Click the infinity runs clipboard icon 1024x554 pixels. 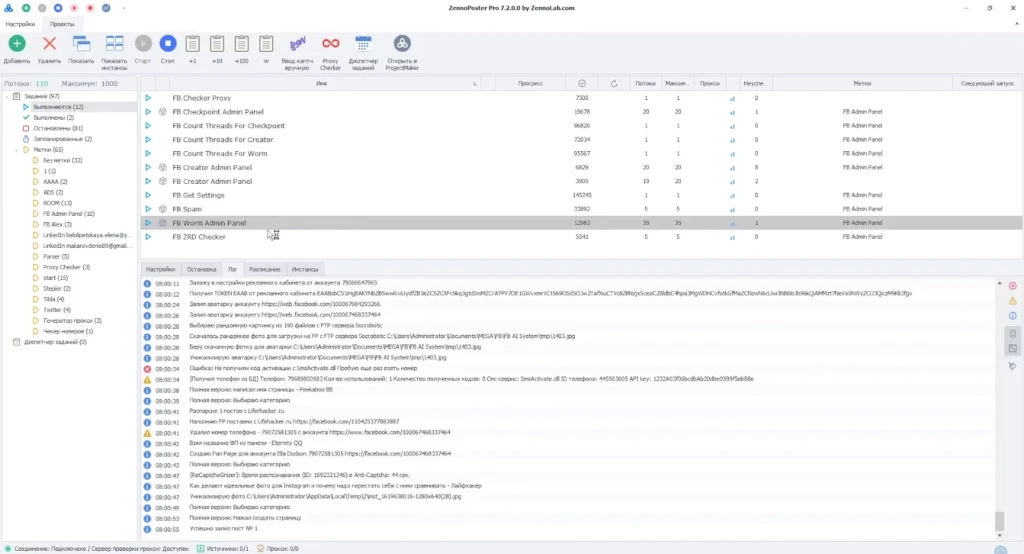click(266, 44)
